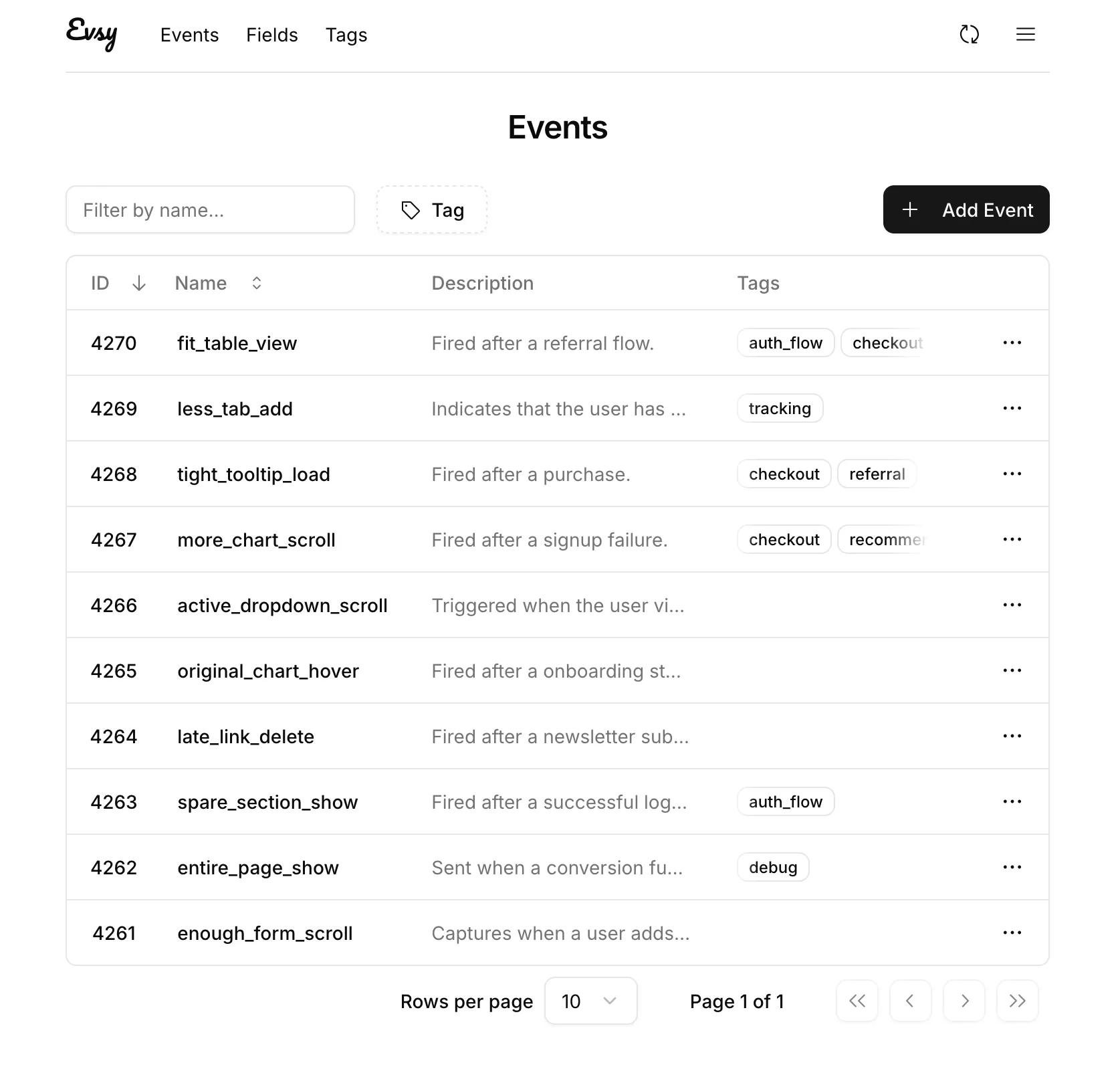Go to next page with right chevron
1120x1069 pixels.
point(964,1001)
